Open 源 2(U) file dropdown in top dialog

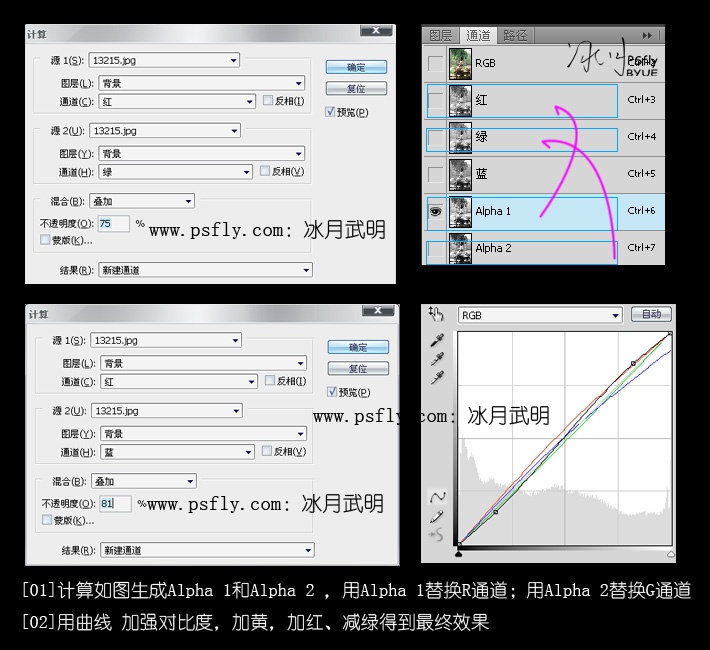point(165,131)
